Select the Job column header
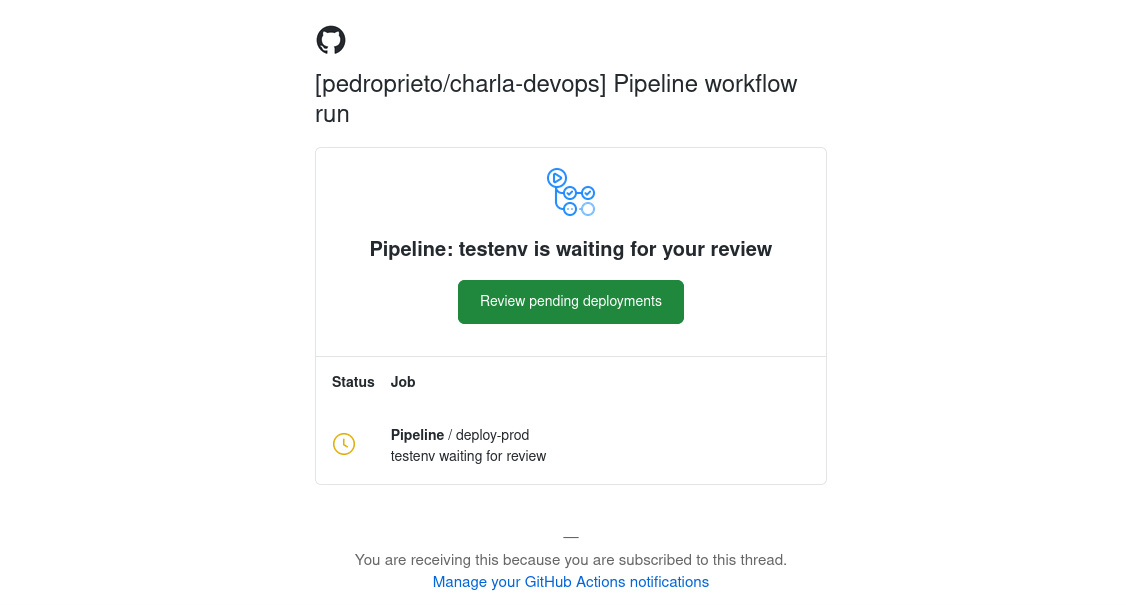1126x605 pixels. (x=403, y=382)
